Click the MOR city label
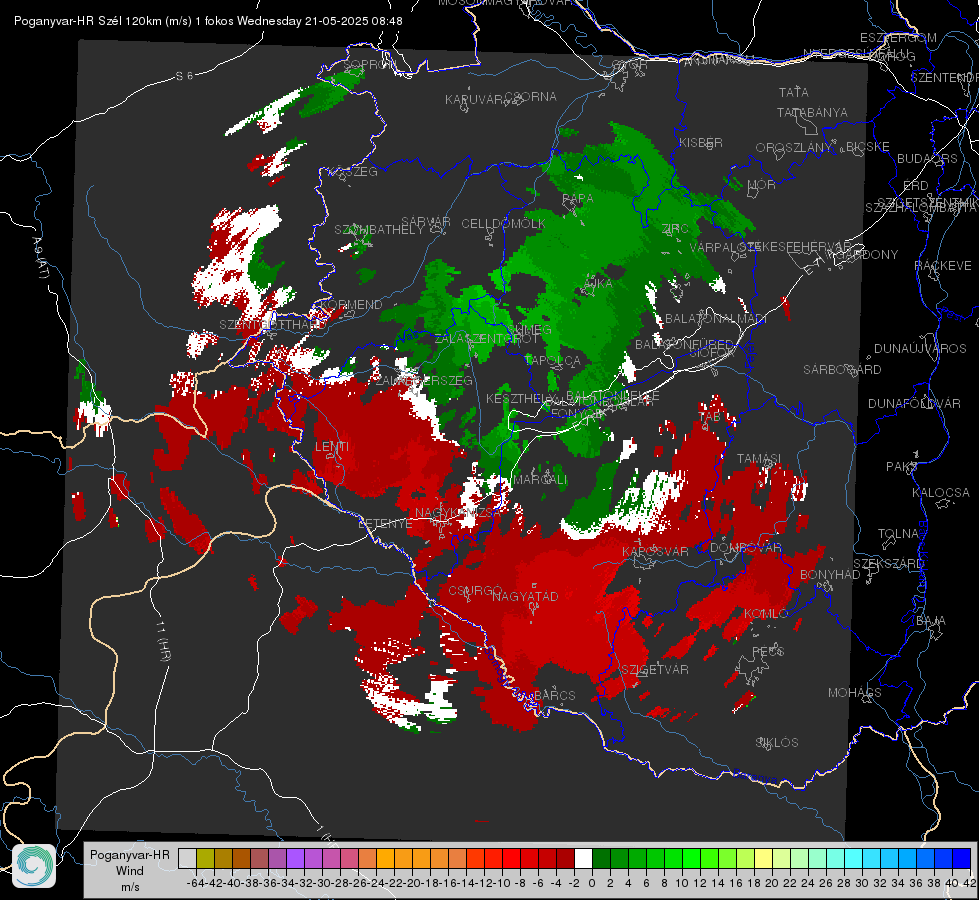Screen dimensions: 979x900 (762, 184)
